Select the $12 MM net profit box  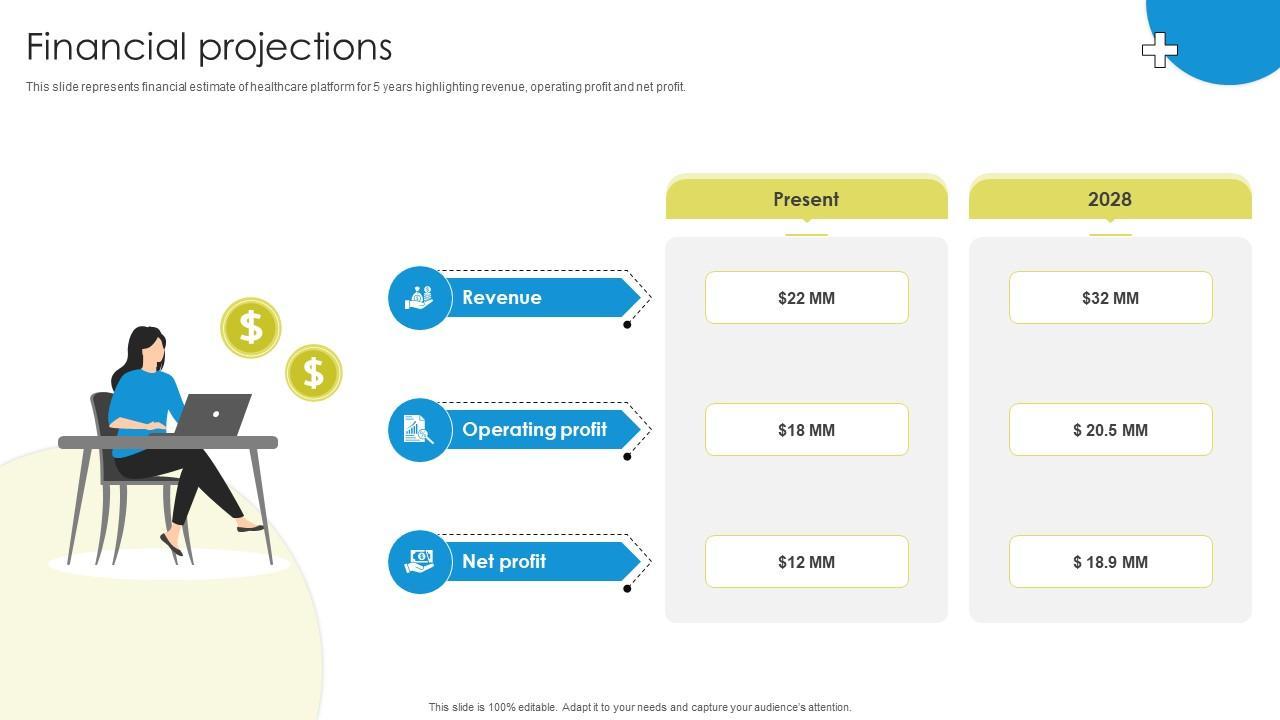coord(806,562)
